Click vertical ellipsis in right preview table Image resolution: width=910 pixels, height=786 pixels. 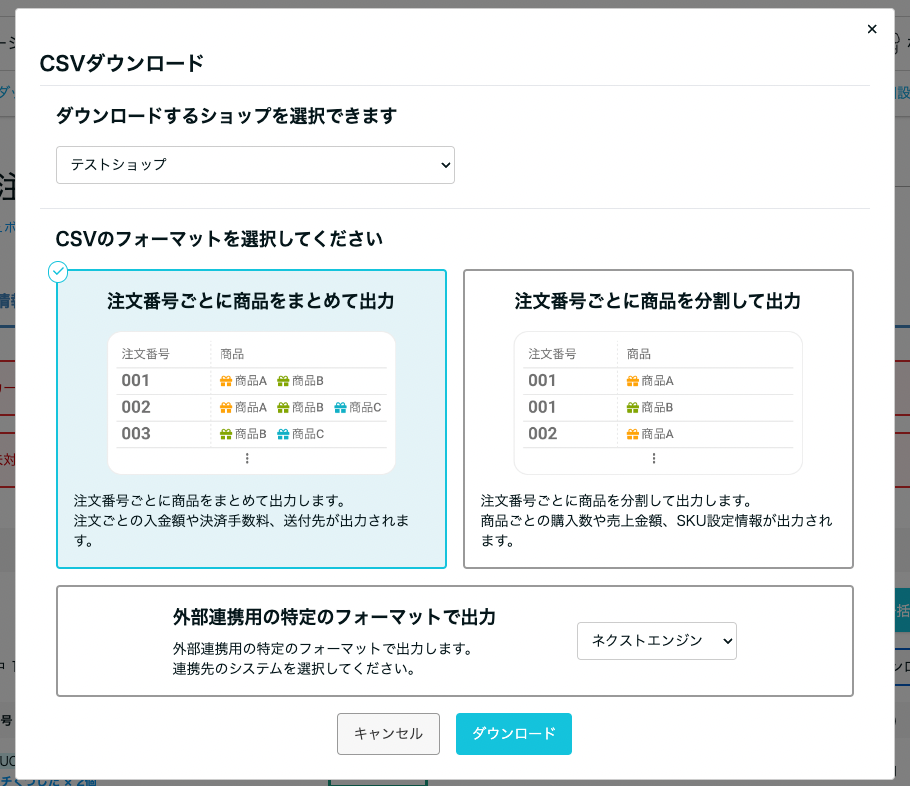coord(654,459)
